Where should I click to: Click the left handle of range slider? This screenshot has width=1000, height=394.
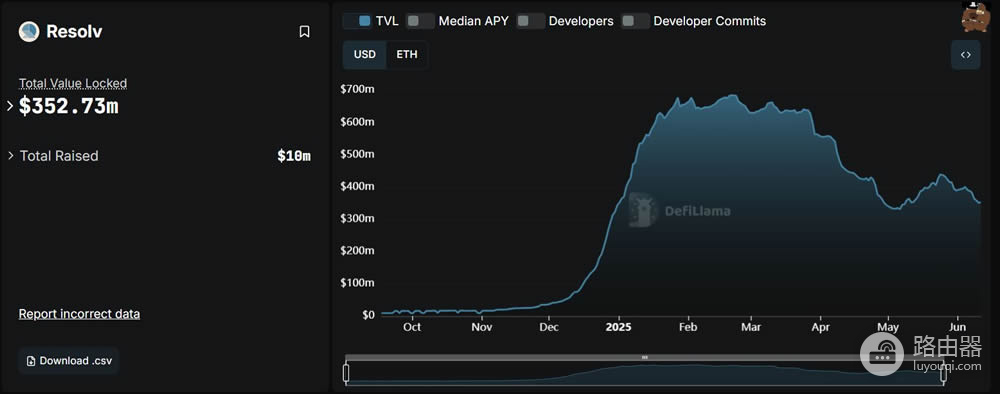[346, 373]
